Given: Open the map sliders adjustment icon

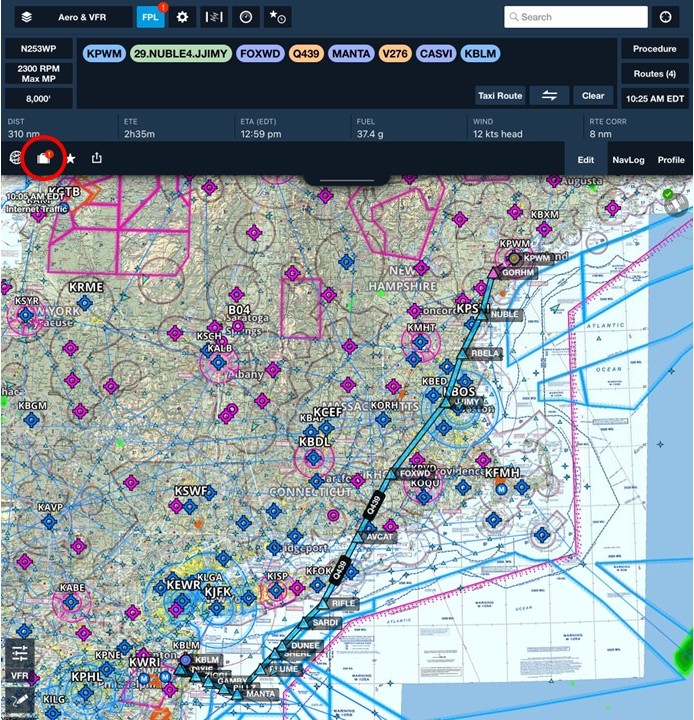Looking at the screenshot, I should pyautogui.click(x=20, y=652).
